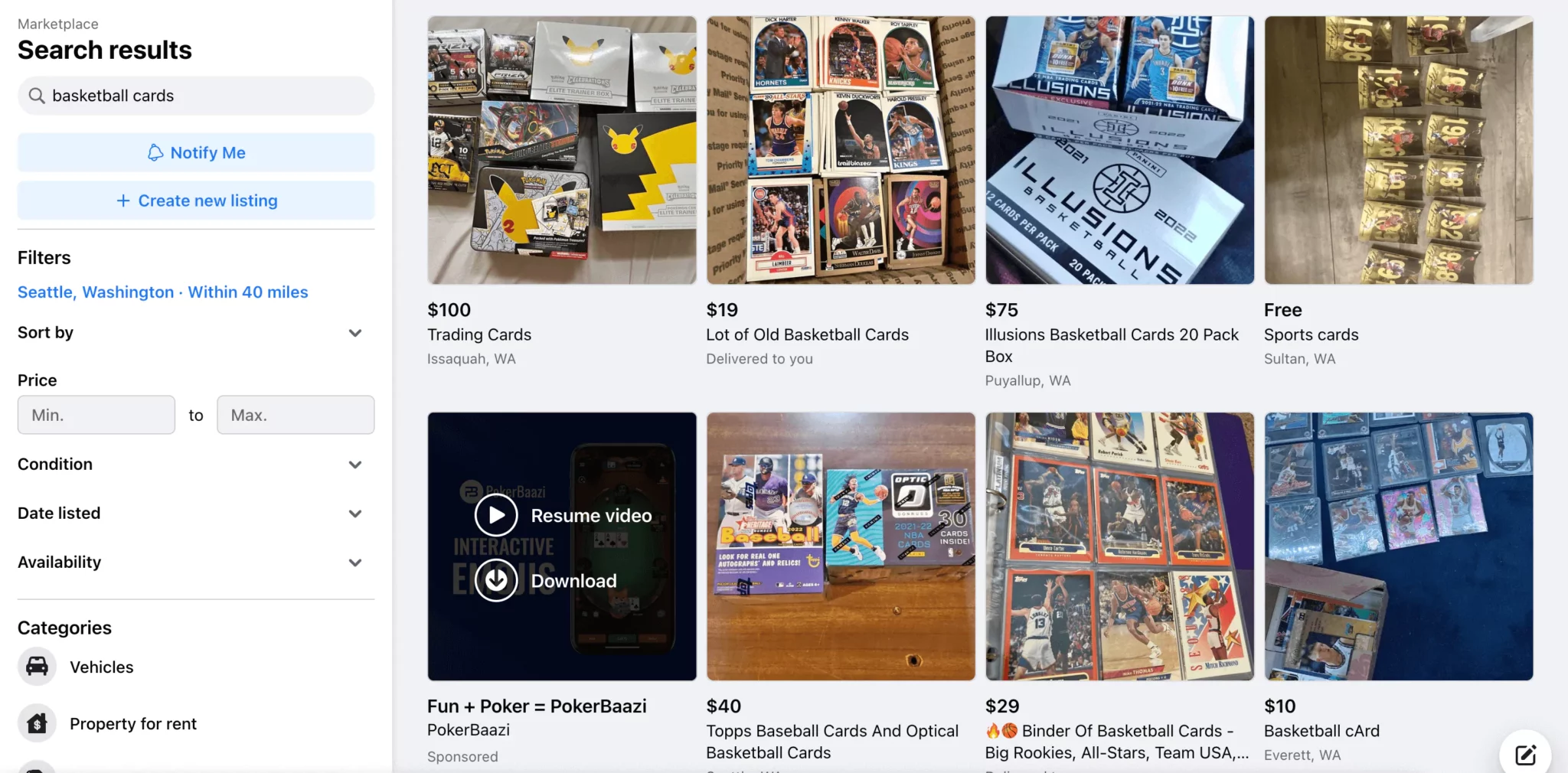Open the Lot of Old Basketball Cards listing

pyautogui.click(x=807, y=334)
